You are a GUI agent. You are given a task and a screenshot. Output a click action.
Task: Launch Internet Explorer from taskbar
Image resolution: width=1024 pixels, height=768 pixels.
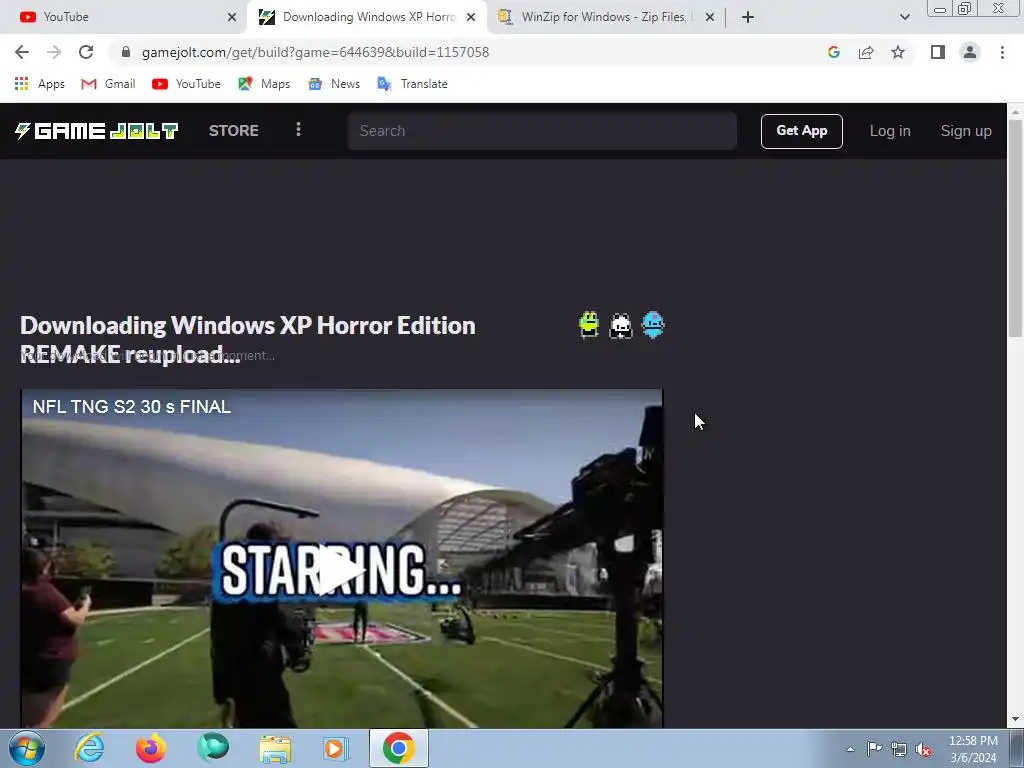[x=89, y=748]
